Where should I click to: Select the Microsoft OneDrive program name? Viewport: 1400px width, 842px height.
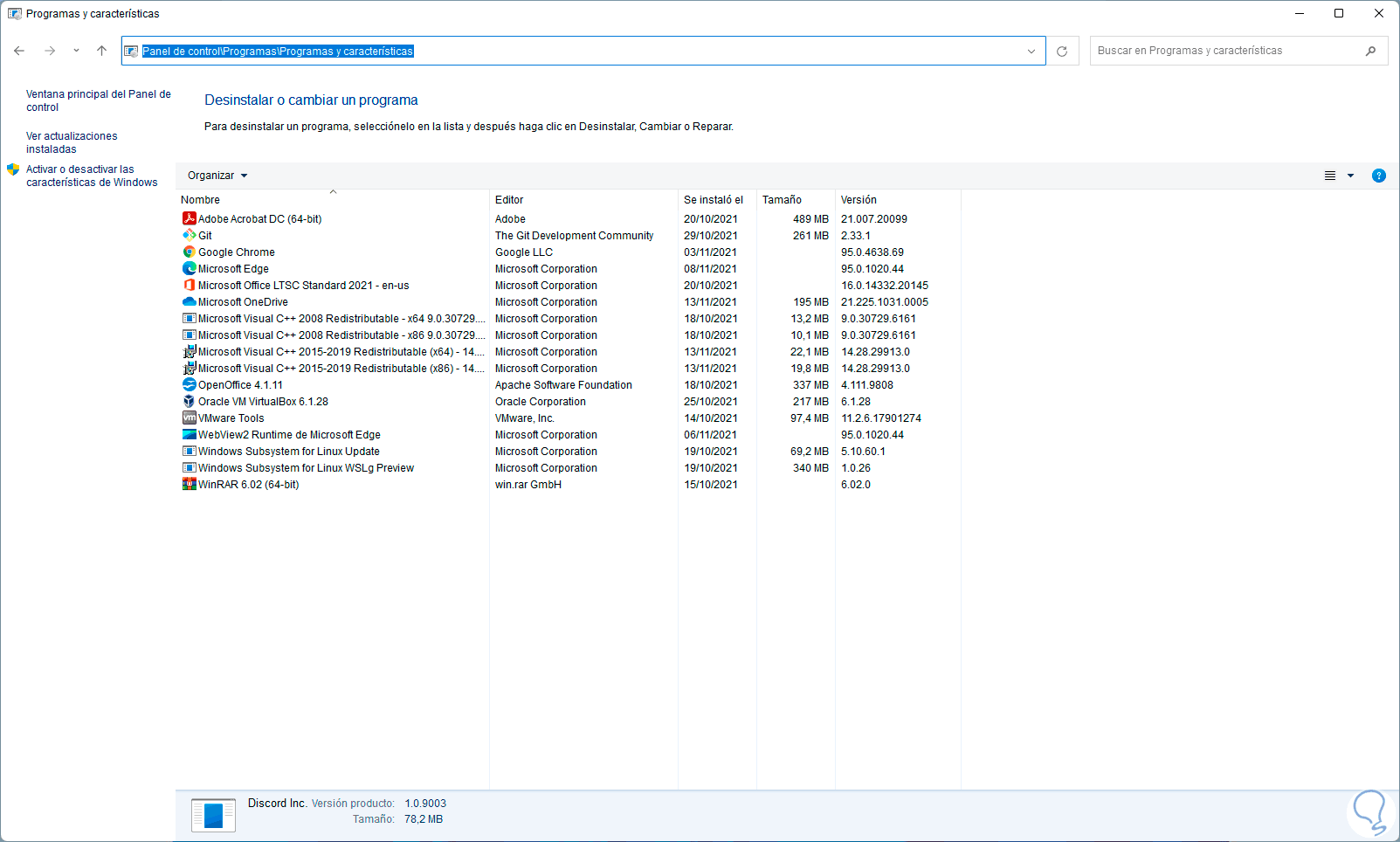(x=243, y=302)
